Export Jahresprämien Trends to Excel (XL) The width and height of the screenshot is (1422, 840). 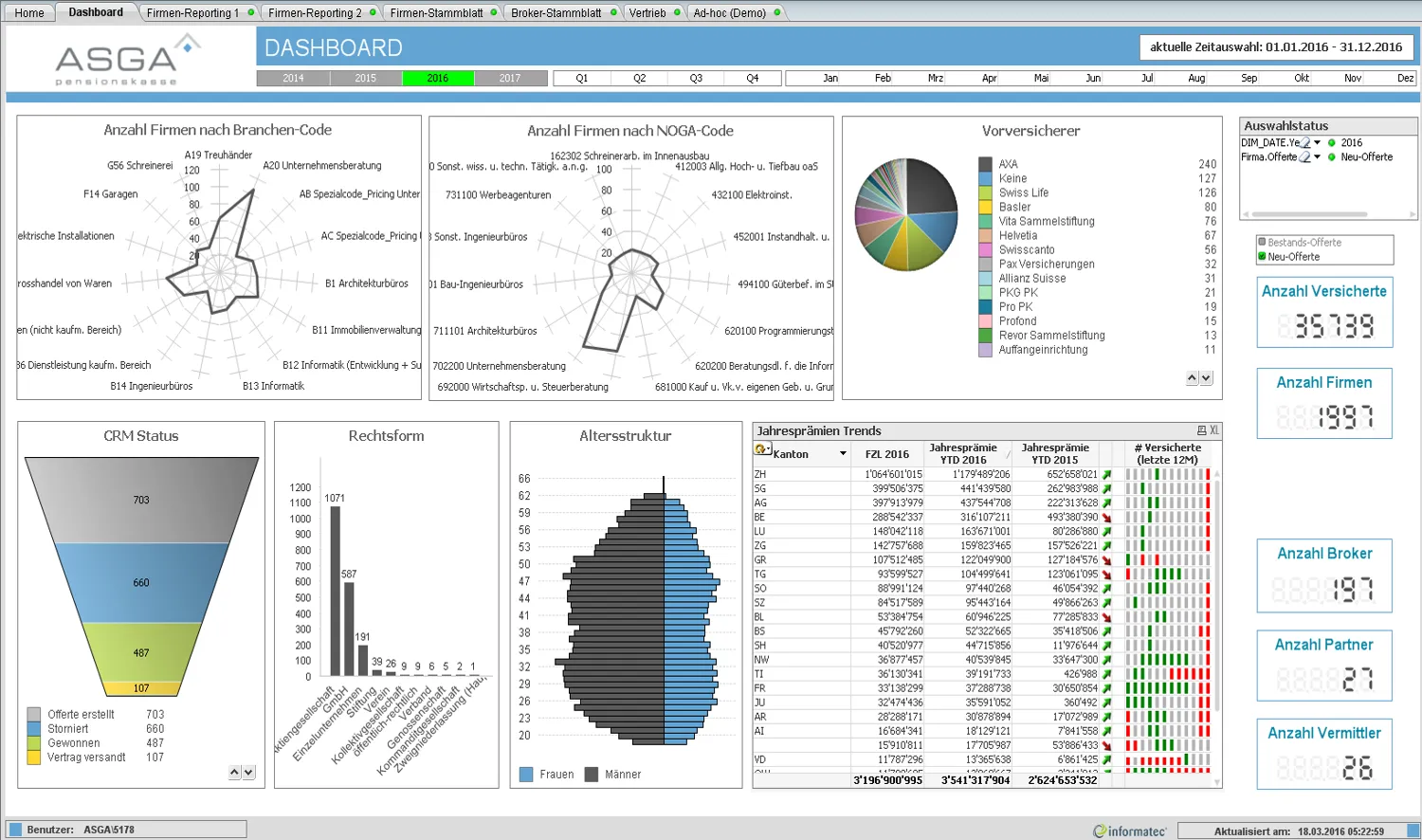click(1214, 430)
